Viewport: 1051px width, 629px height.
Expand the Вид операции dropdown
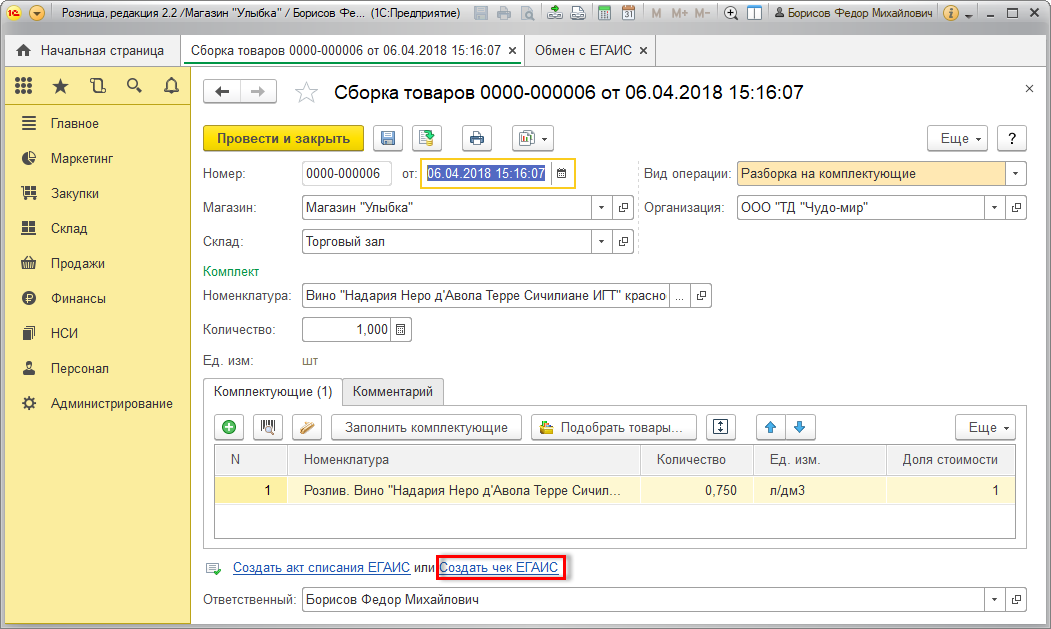tap(1015, 174)
